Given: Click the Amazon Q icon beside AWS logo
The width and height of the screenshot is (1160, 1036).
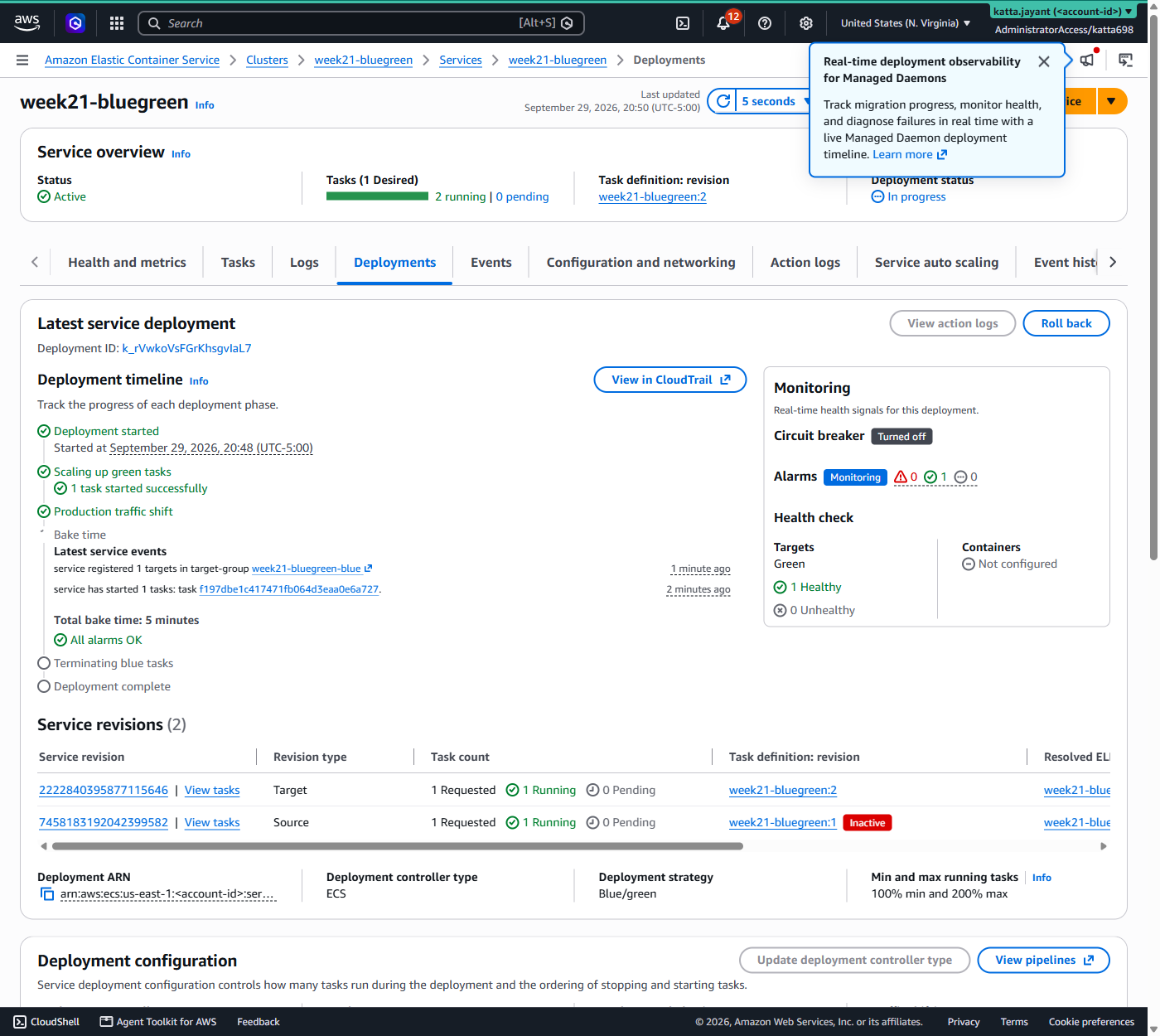Looking at the screenshot, I should coord(75,23).
